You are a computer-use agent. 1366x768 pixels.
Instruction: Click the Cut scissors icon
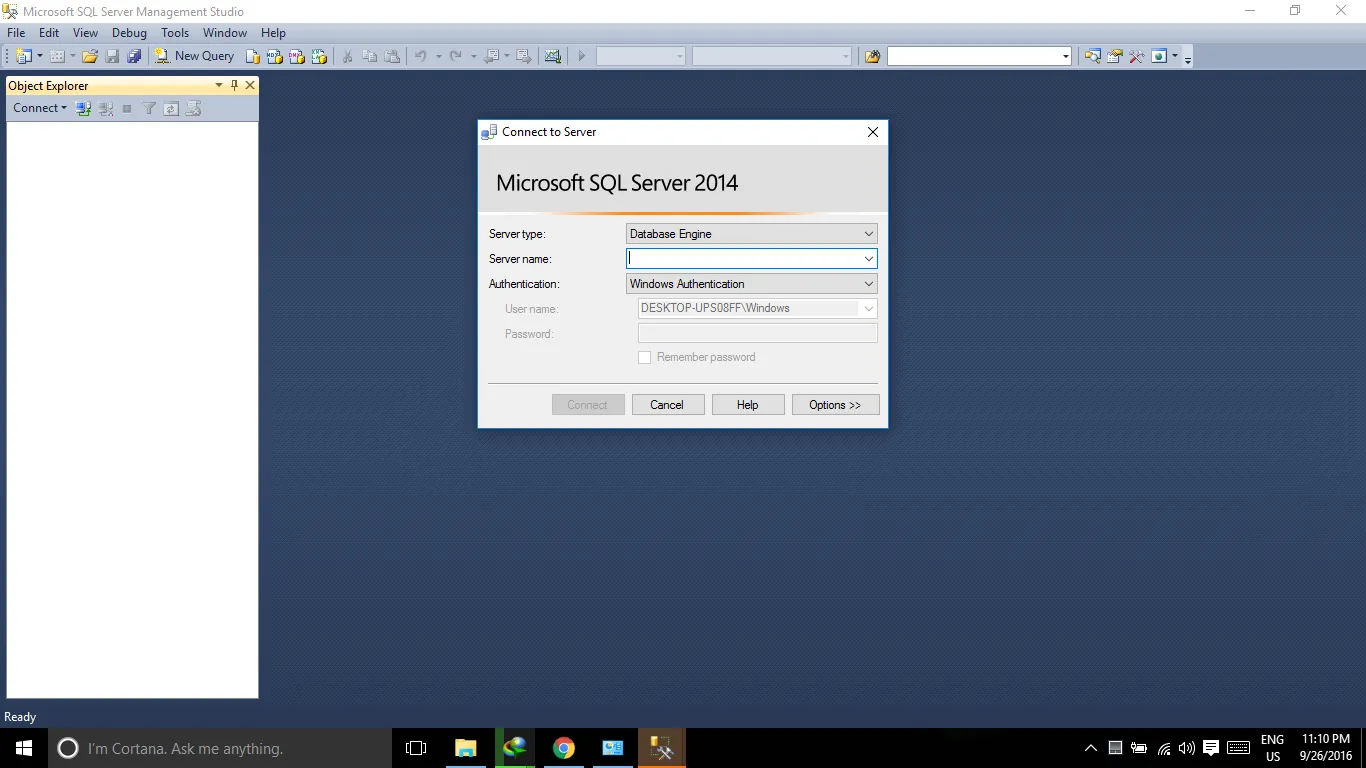click(348, 57)
